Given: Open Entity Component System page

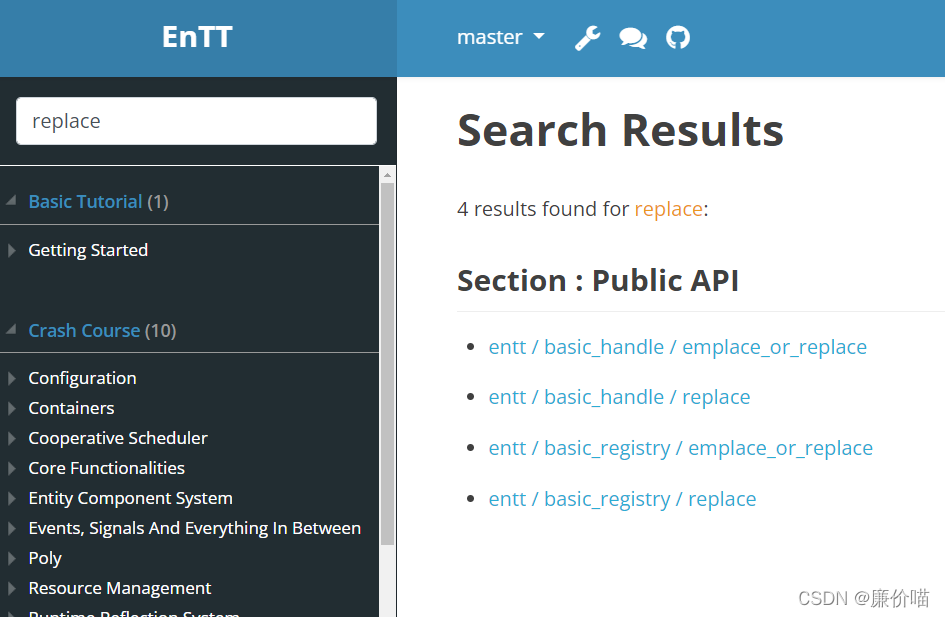Looking at the screenshot, I should pyautogui.click(x=130, y=498).
